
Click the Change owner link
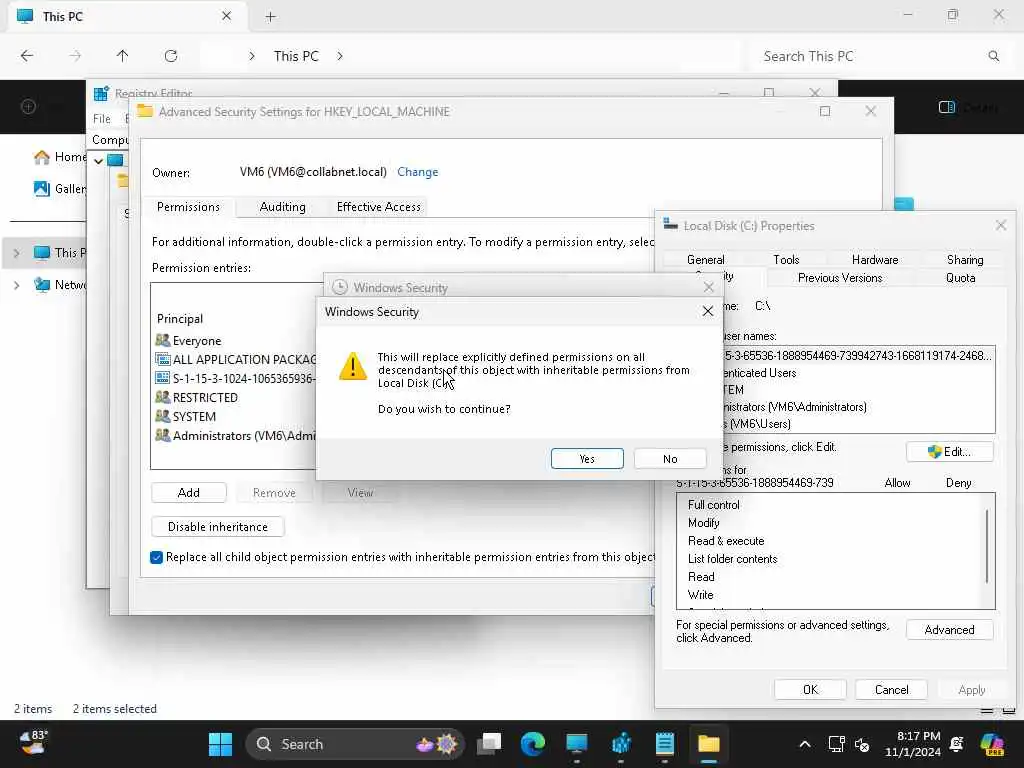(417, 172)
